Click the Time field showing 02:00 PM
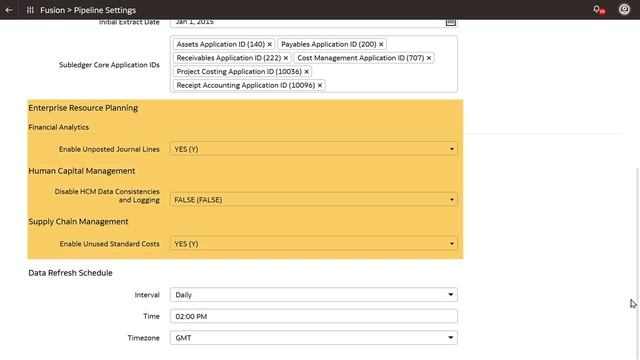This screenshot has height=360, width=640. 313,316
